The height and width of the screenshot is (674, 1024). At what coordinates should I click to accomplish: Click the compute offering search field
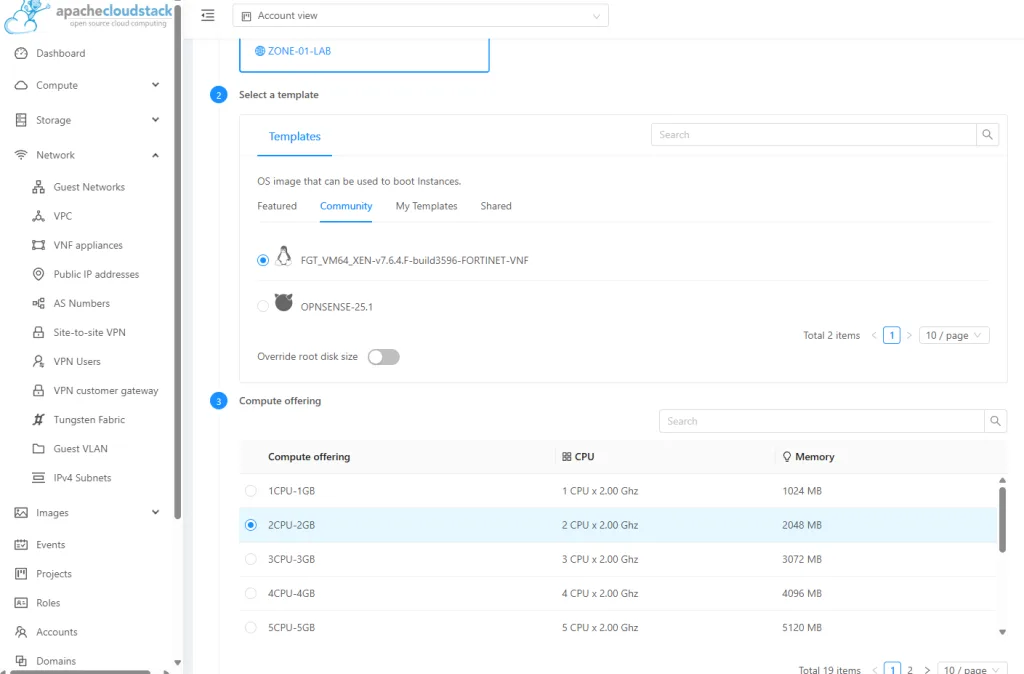point(820,422)
